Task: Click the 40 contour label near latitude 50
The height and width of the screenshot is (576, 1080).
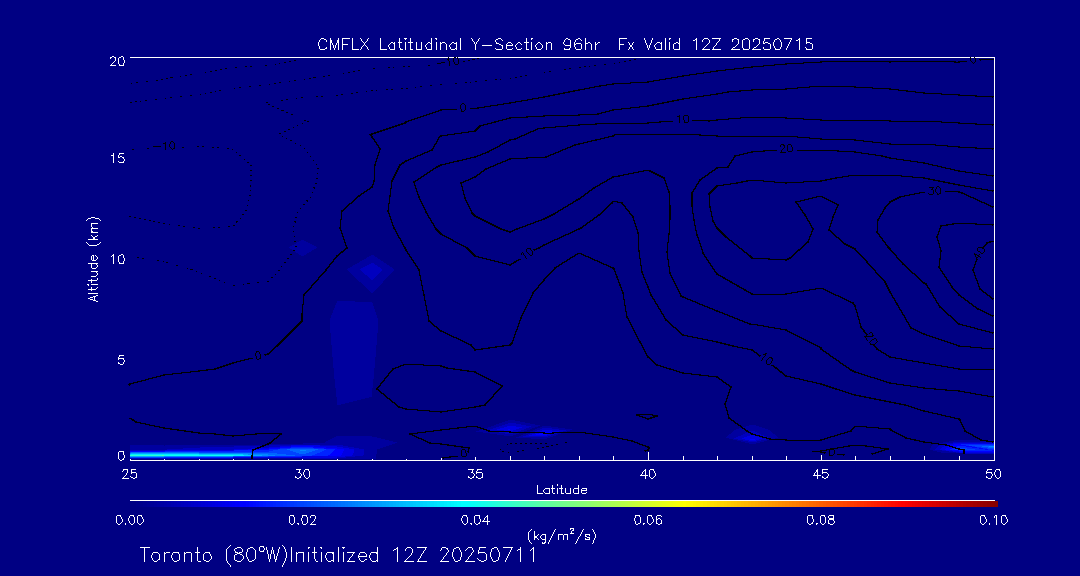Action: 981,254
